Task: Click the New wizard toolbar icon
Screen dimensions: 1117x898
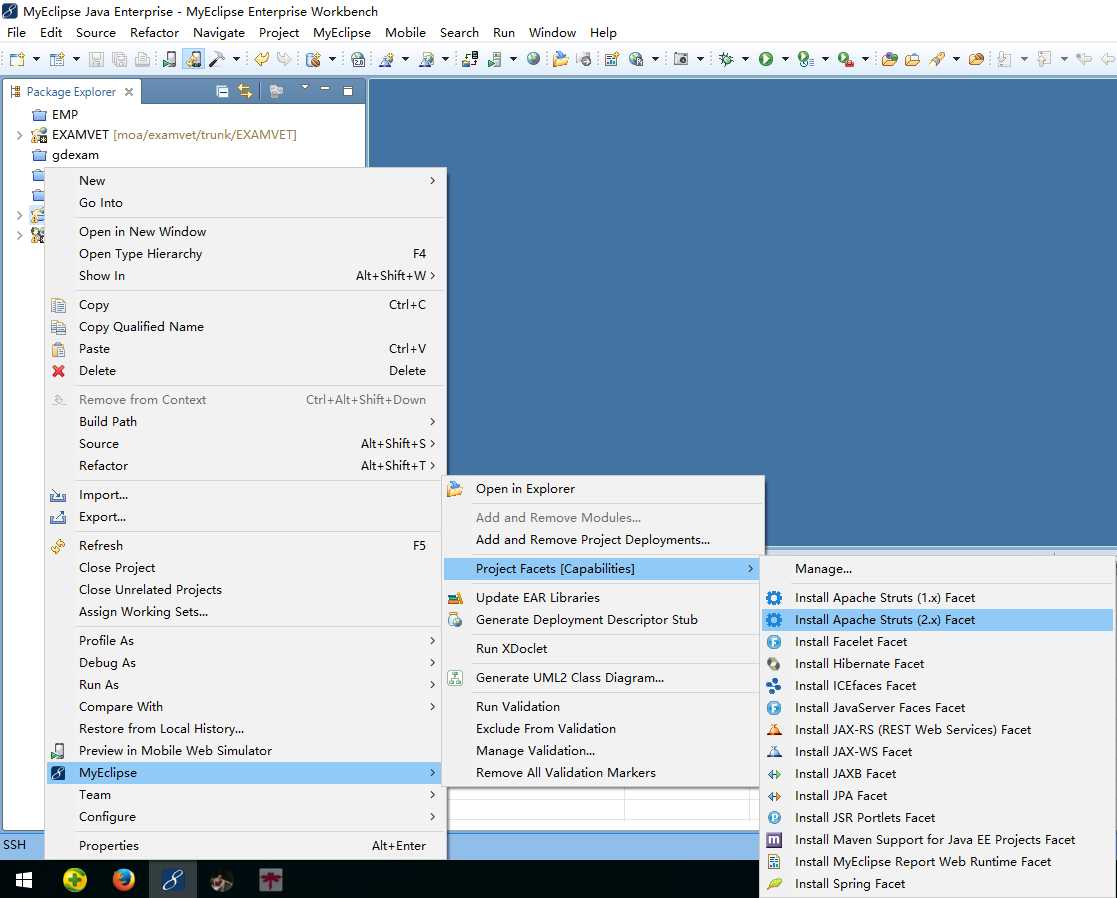Action: point(16,59)
